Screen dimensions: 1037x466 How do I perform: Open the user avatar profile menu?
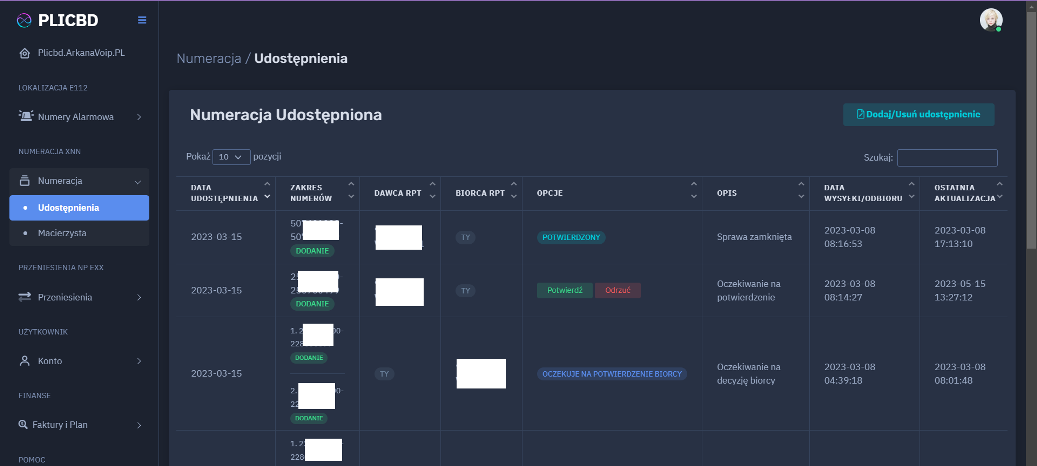[990, 20]
